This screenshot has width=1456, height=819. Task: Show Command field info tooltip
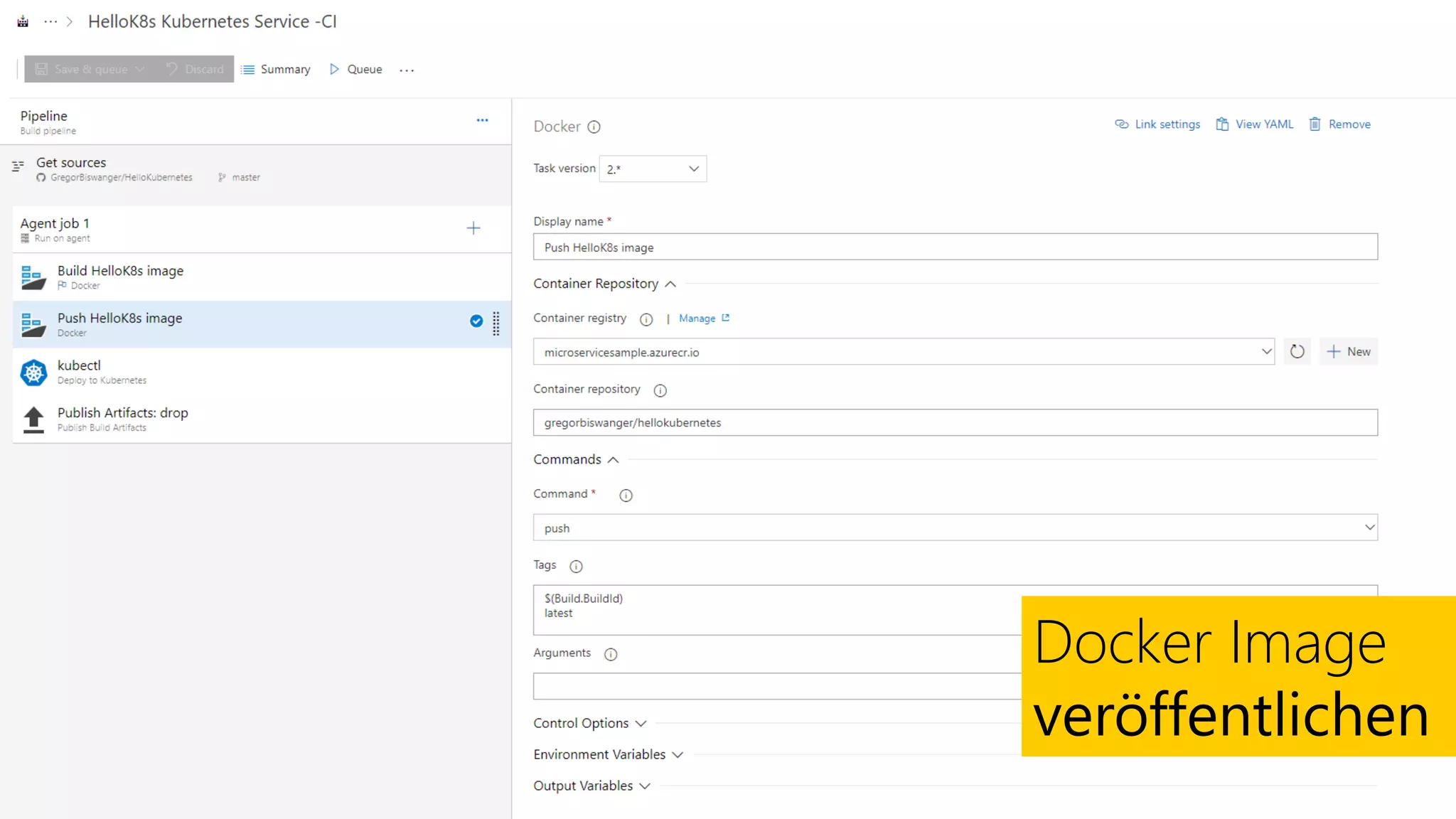[626, 495]
